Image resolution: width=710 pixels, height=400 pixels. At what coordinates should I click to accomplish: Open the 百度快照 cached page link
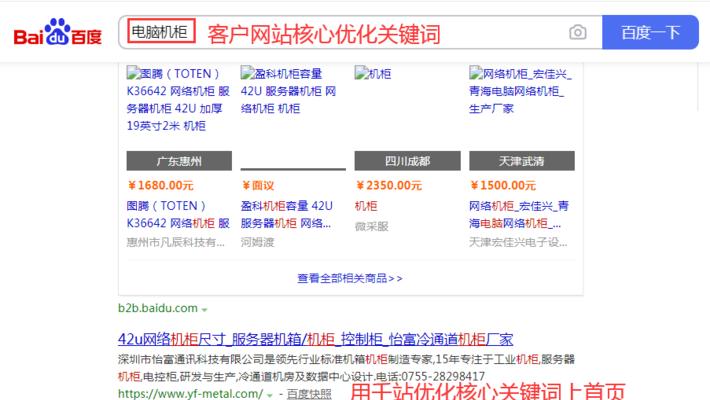[309, 394]
